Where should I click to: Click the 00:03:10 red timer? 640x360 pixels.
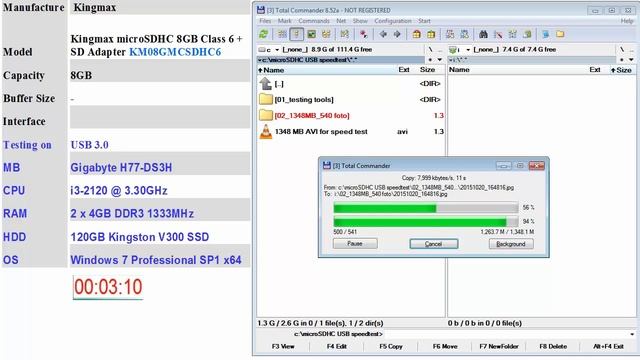tap(108, 287)
